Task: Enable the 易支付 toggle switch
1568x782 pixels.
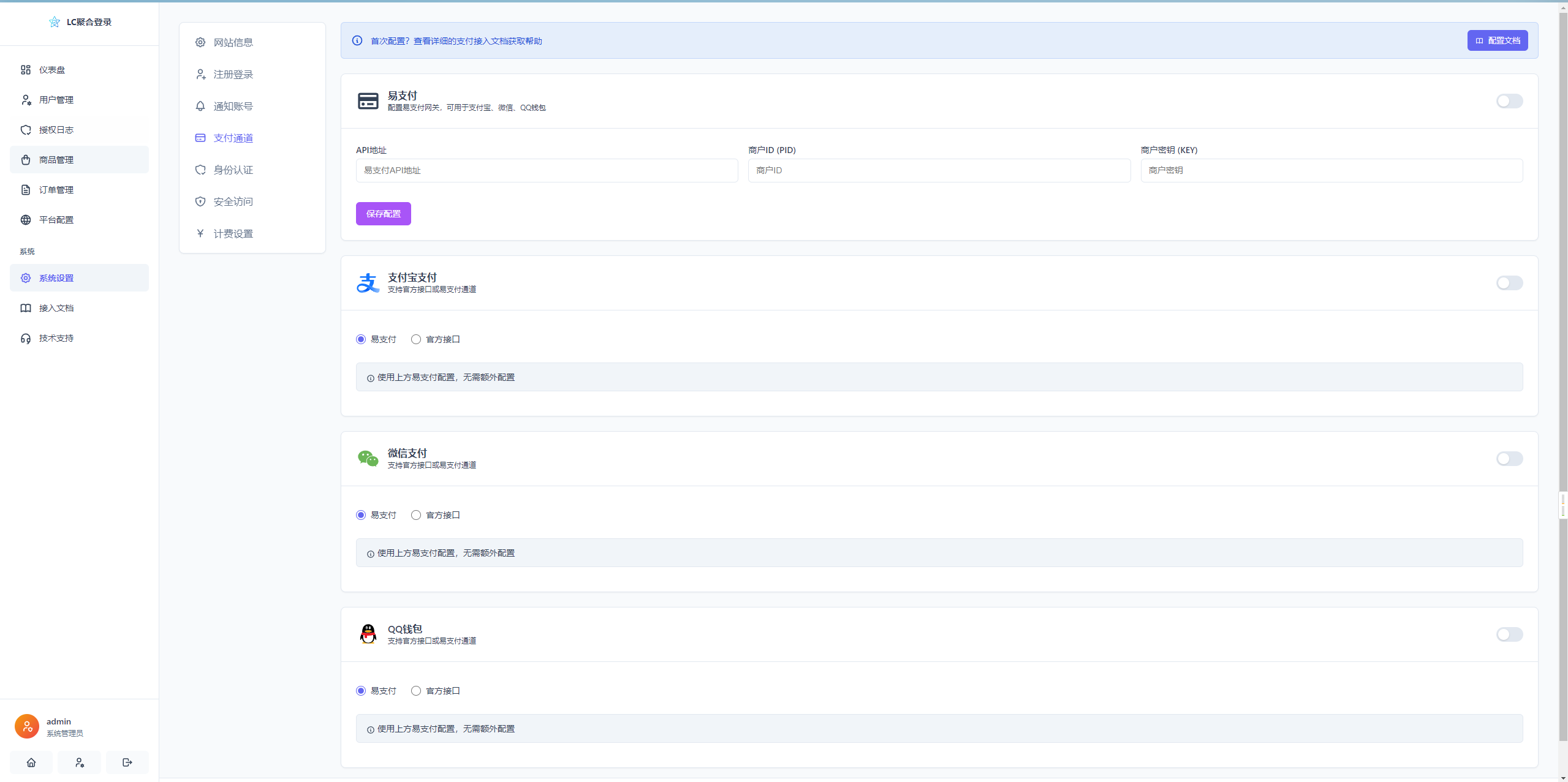Action: pos(1509,101)
